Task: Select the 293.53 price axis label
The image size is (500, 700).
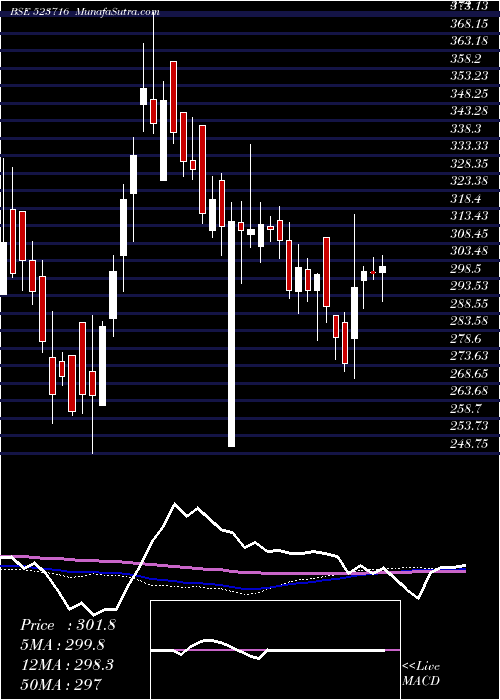Action: 469,286
